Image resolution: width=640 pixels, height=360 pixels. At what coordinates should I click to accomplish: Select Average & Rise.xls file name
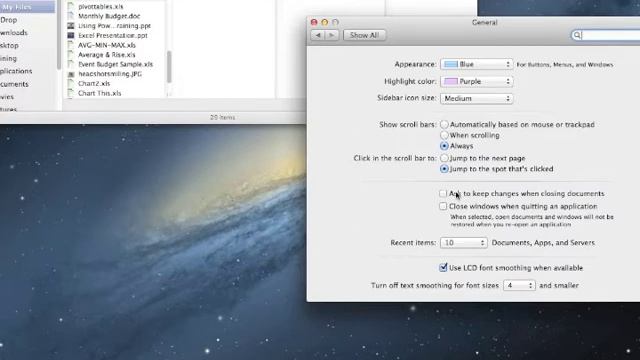click(x=107, y=55)
